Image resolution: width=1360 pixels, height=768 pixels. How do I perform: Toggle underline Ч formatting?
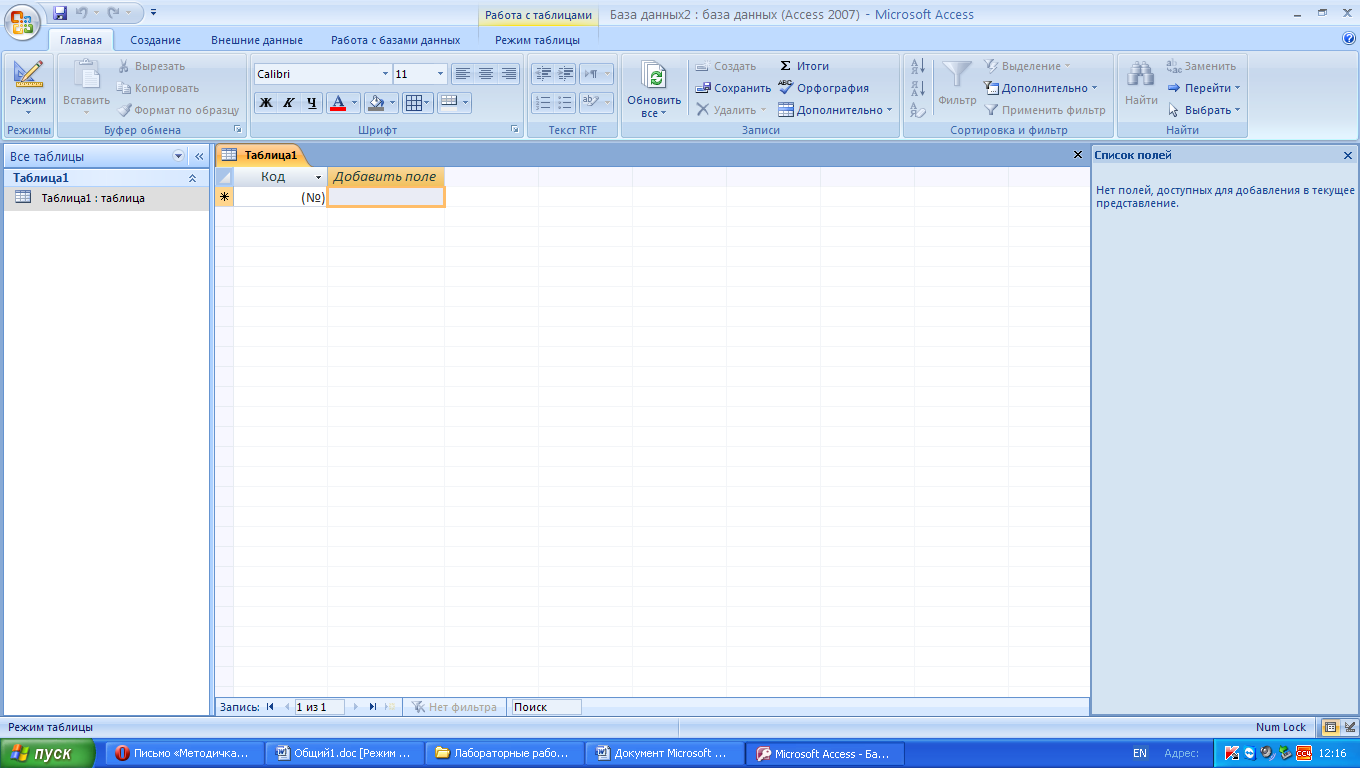tap(312, 102)
